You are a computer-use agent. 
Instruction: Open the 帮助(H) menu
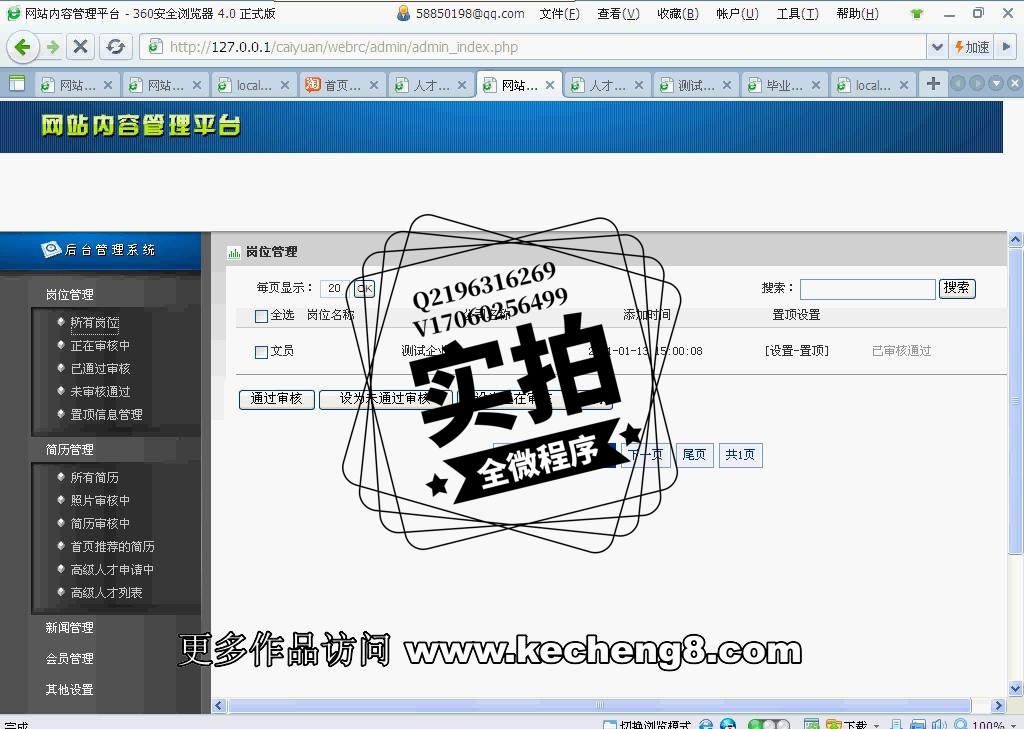857,13
